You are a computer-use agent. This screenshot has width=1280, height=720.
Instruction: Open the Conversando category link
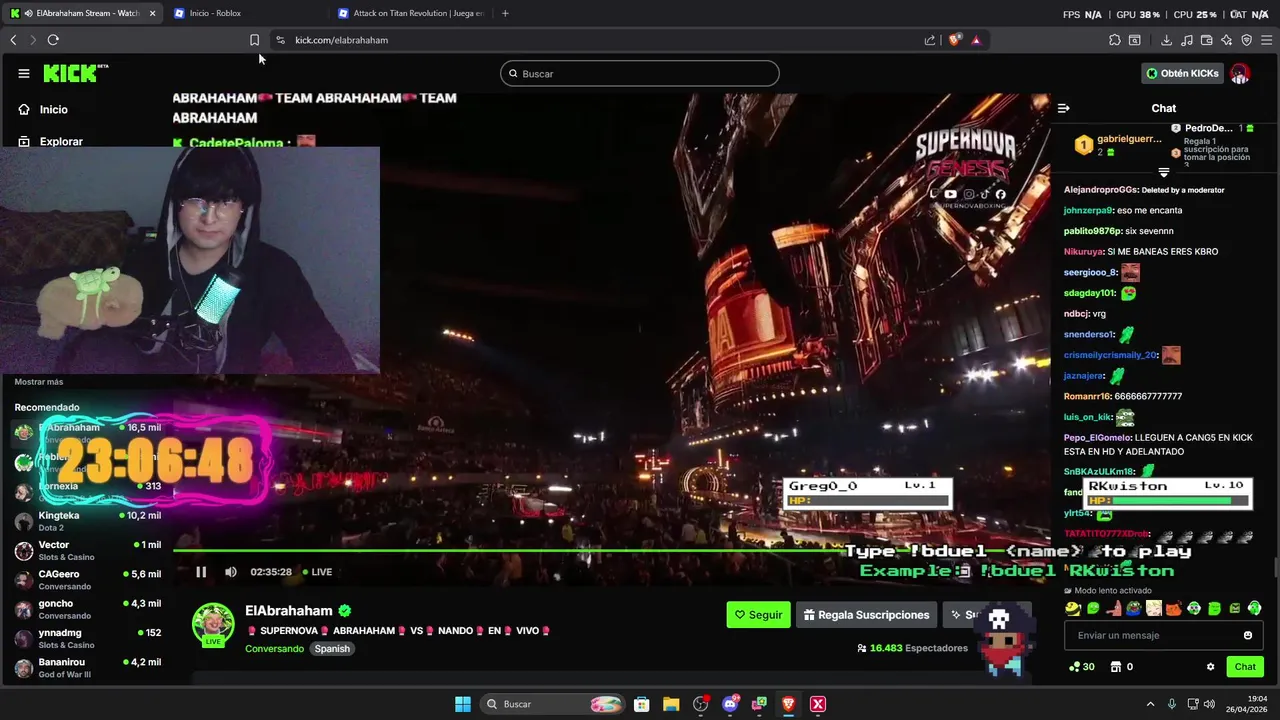274,649
